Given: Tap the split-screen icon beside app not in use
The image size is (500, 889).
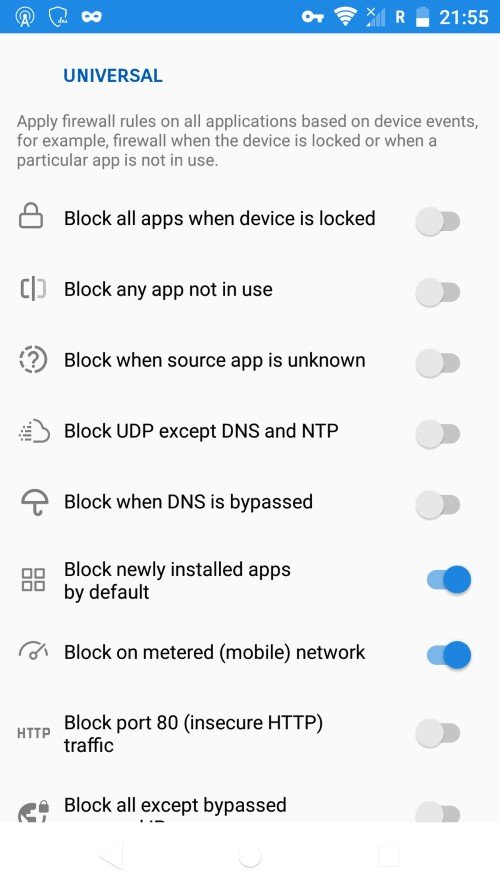Looking at the screenshot, I should coord(33,290).
